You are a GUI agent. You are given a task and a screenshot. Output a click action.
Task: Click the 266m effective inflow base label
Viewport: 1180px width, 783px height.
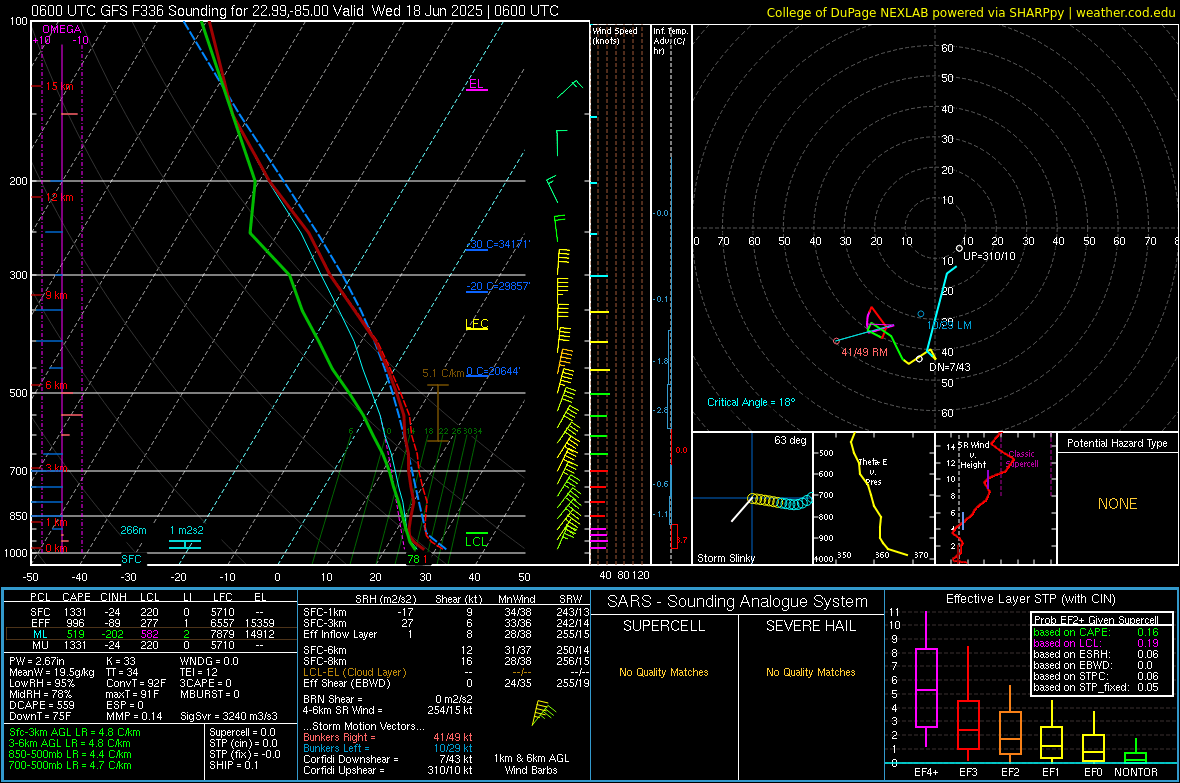133,530
